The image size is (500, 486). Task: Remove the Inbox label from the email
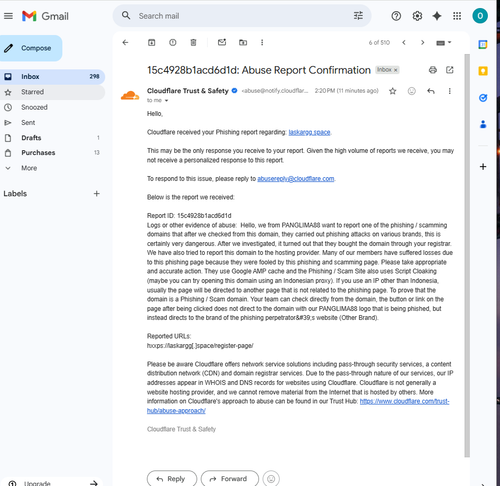coord(396,70)
